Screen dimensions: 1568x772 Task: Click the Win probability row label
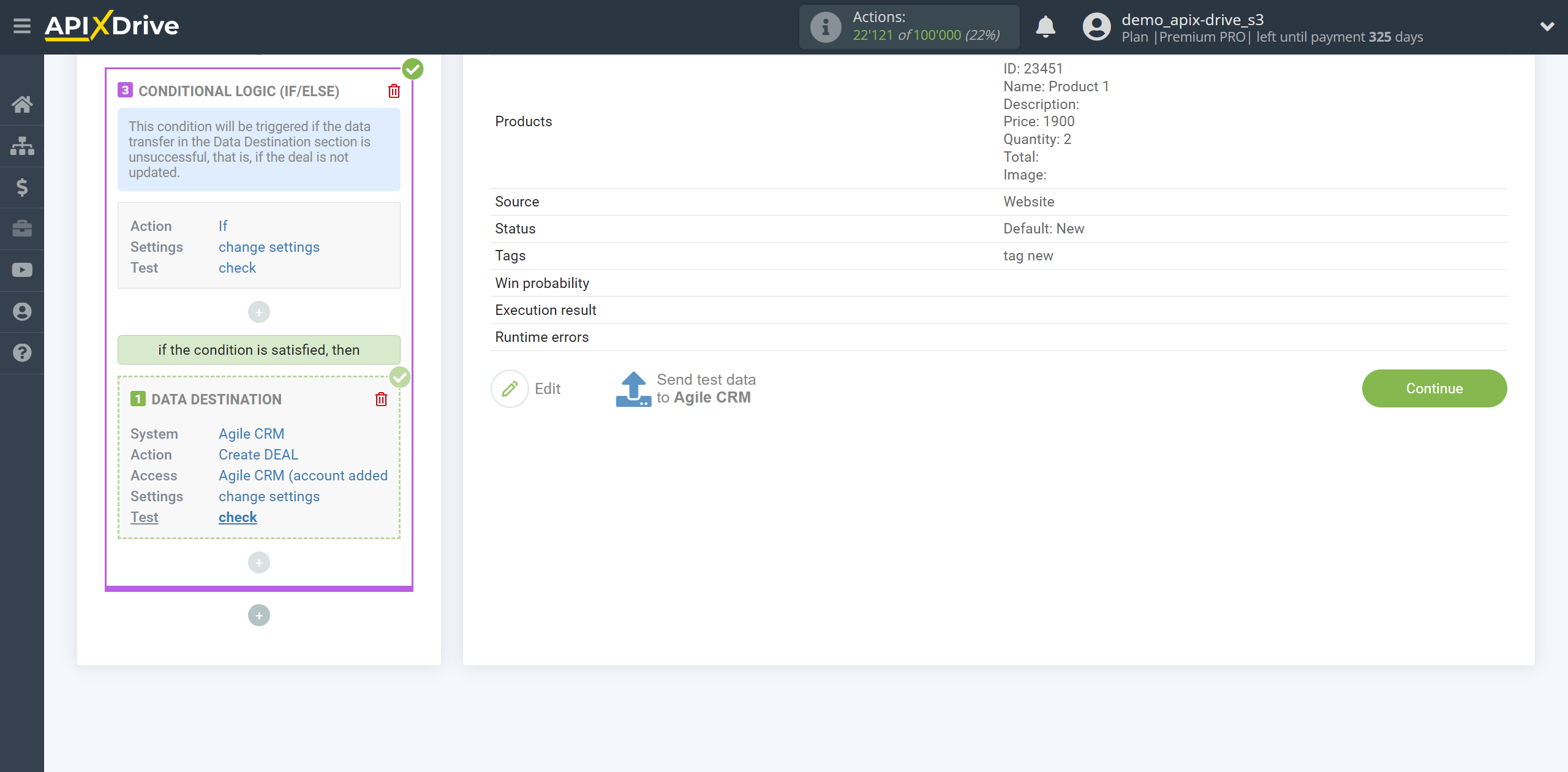[x=542, y=283]
